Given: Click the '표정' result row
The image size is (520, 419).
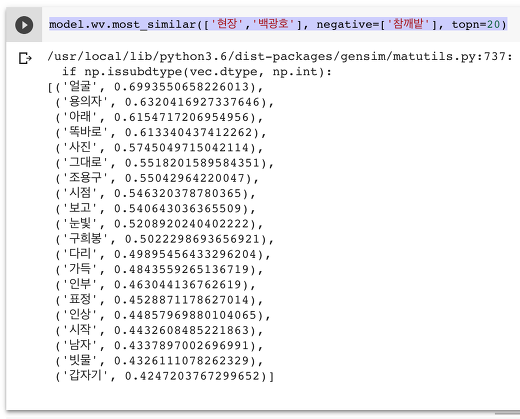Looking at the screenshot, I should [159, 300].
